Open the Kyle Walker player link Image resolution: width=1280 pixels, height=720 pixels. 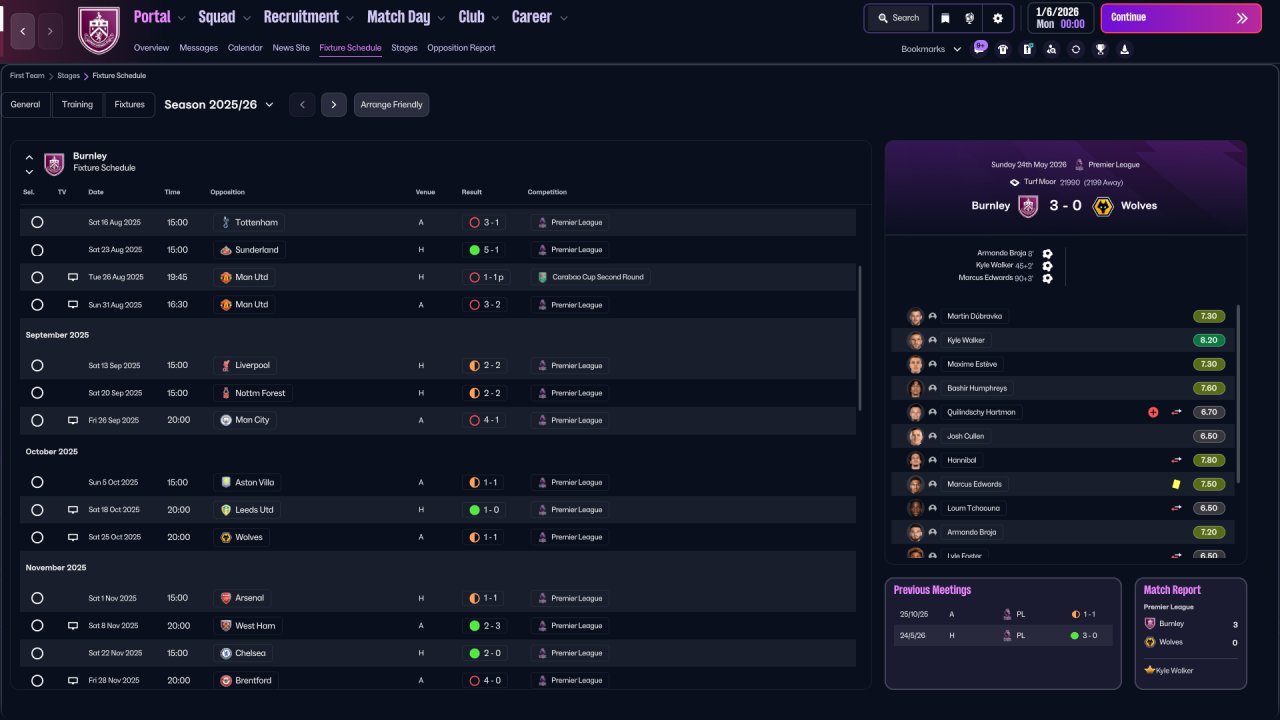pyautogui.click(x=966, y=340)
